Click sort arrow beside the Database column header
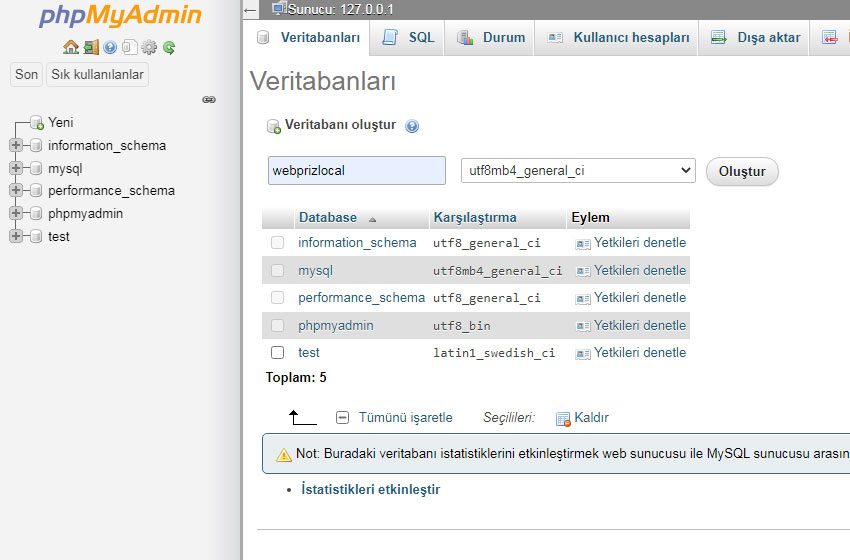Viewport: 850px width, 560px height. click(372, 220)
